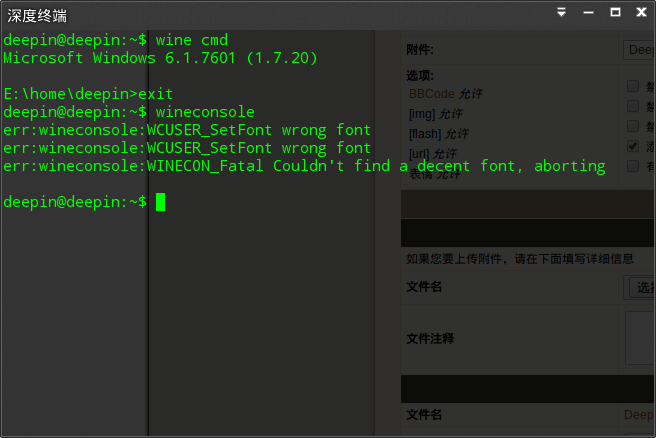Click the 如果您要上传附件 instruction text
The width and height of the screenshot is (656, 438).
520,259
